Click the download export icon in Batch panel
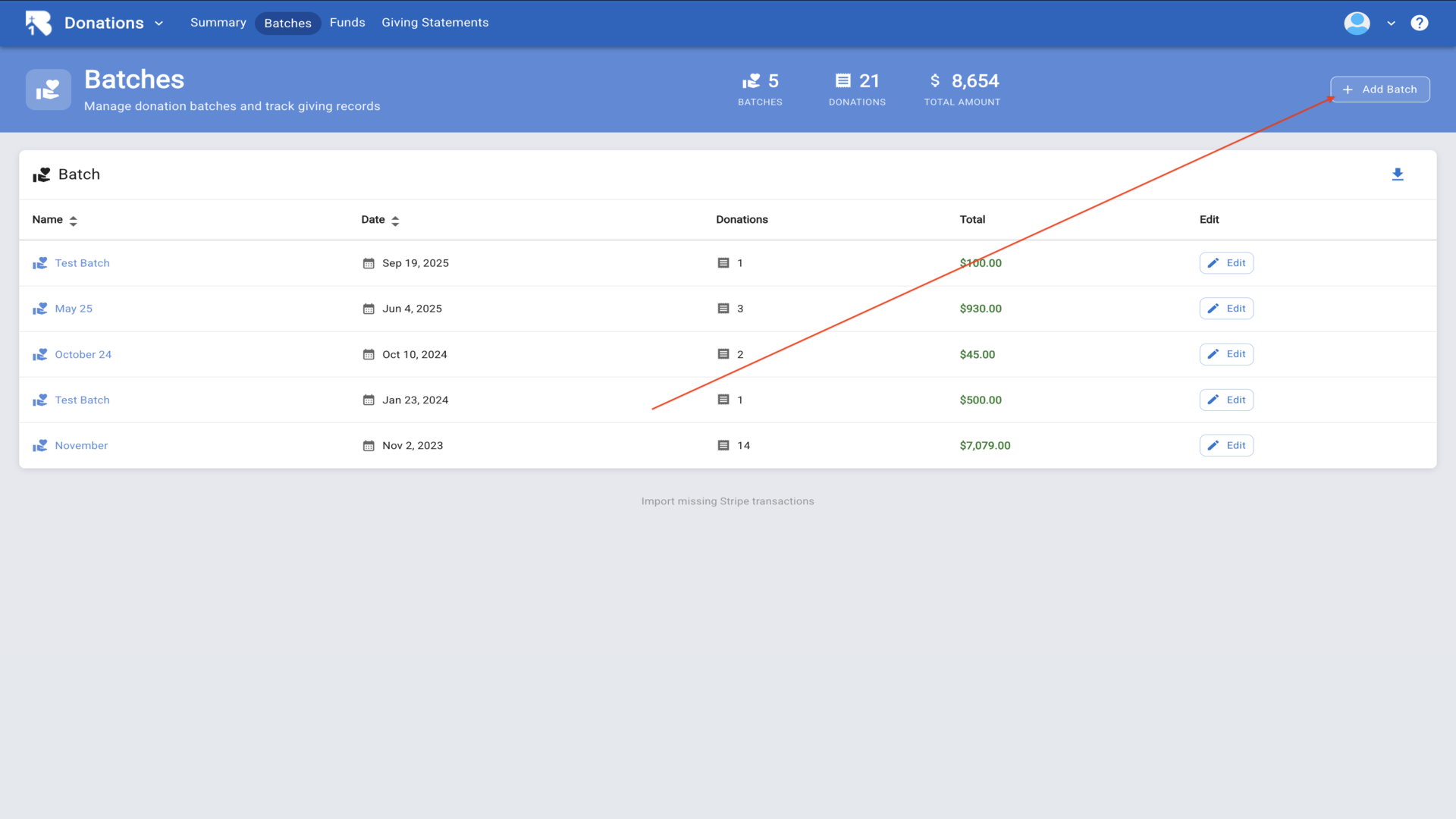1456x819 pixels. [1398, 174]
